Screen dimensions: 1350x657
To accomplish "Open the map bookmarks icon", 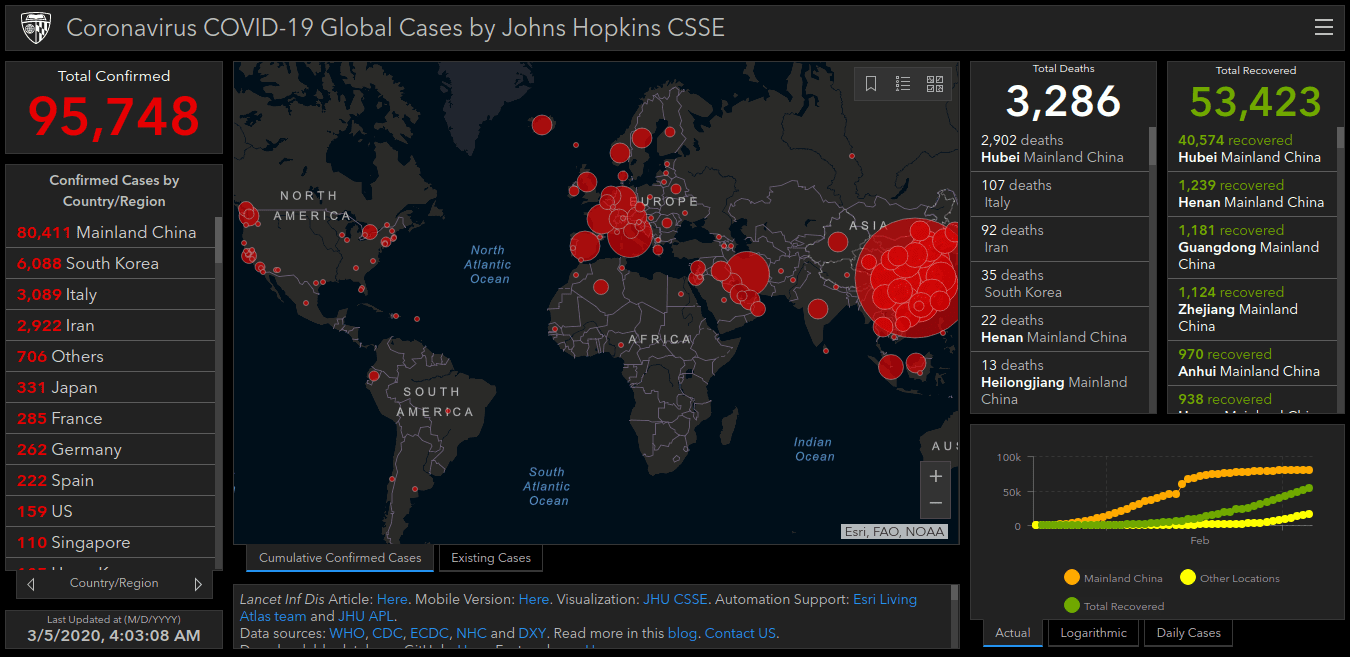I will (x=871, y=84).
